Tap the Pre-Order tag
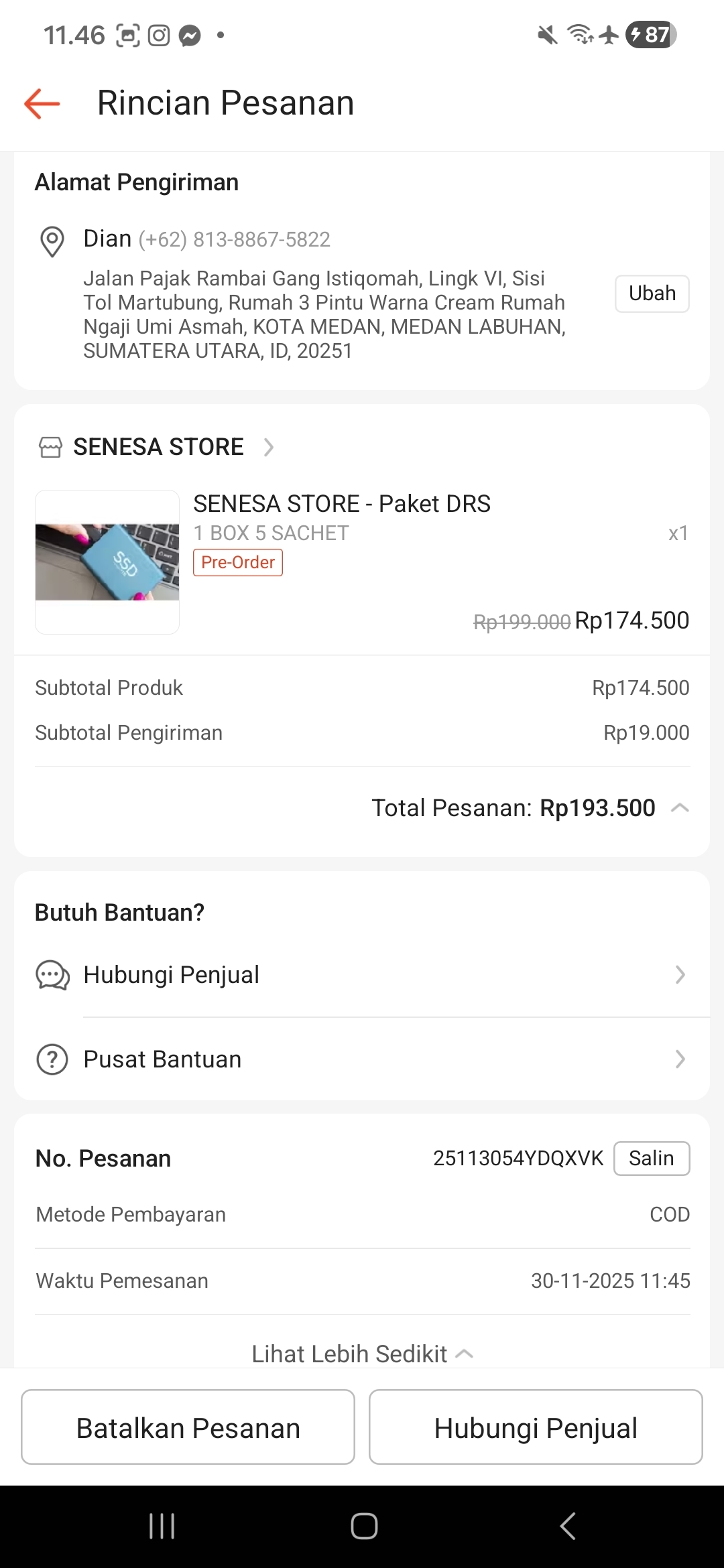724x1568 pixels. [x=238, y=562]
